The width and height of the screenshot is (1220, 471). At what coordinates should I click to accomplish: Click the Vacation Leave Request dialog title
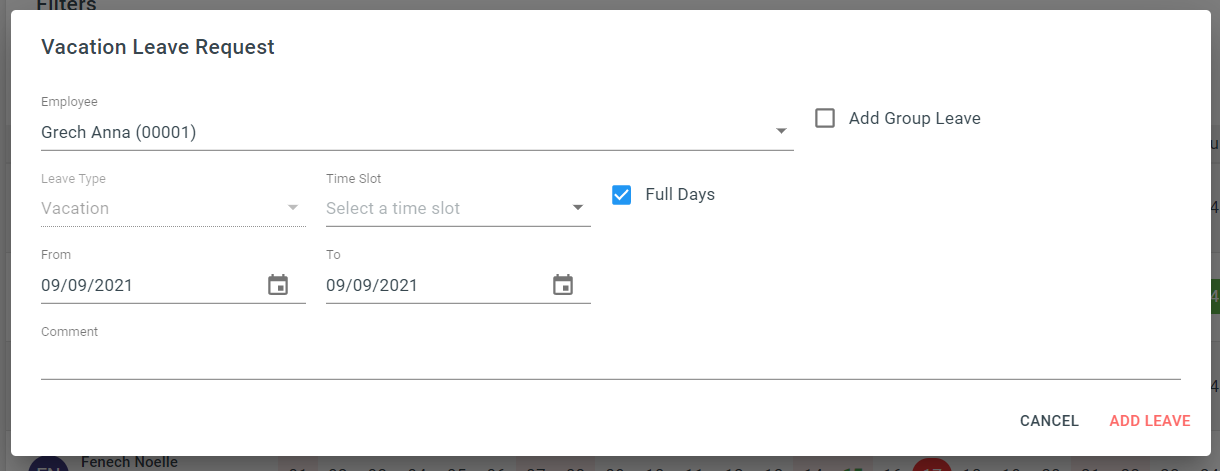pos(158,46)
